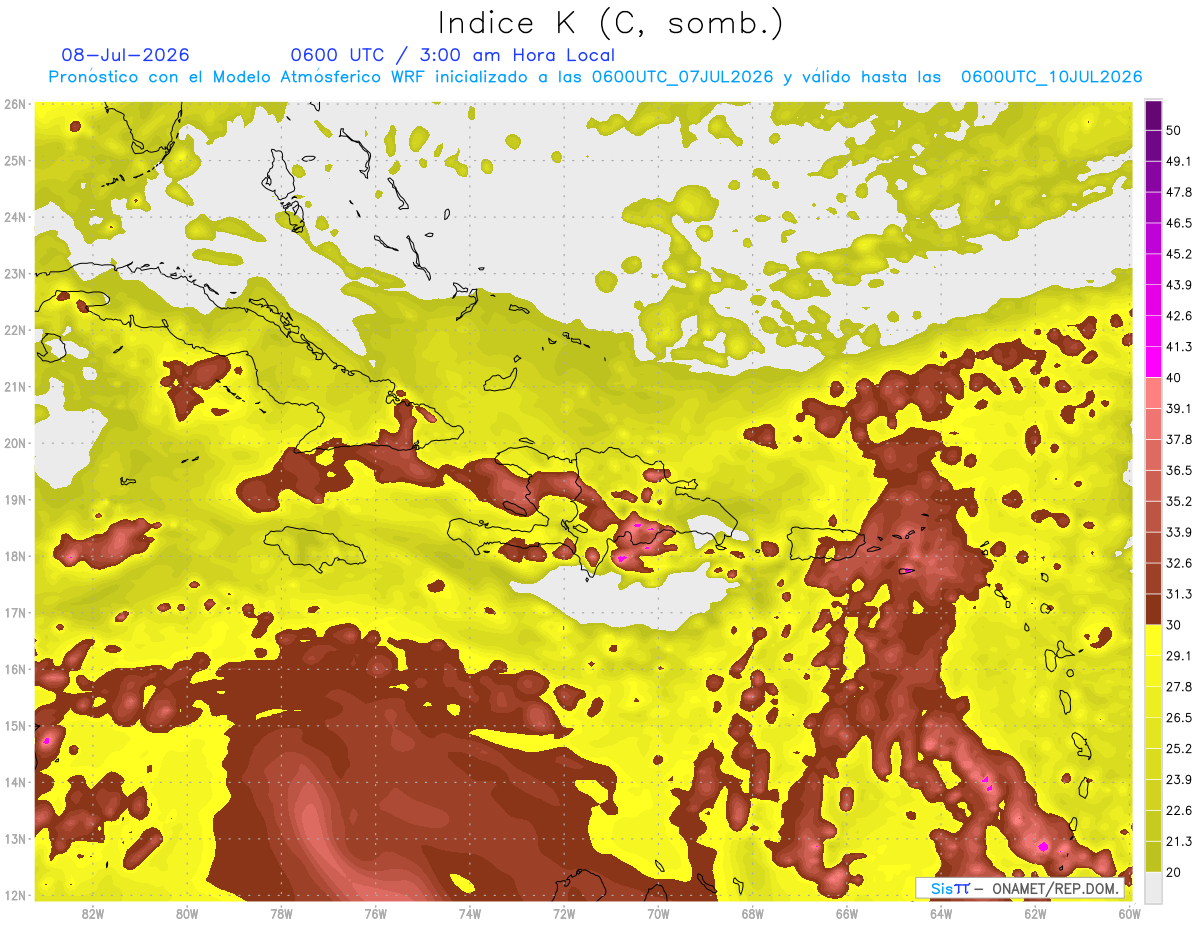Click latitude axis label "24N"
The image size is (1200, 927).
click(14, 217)
